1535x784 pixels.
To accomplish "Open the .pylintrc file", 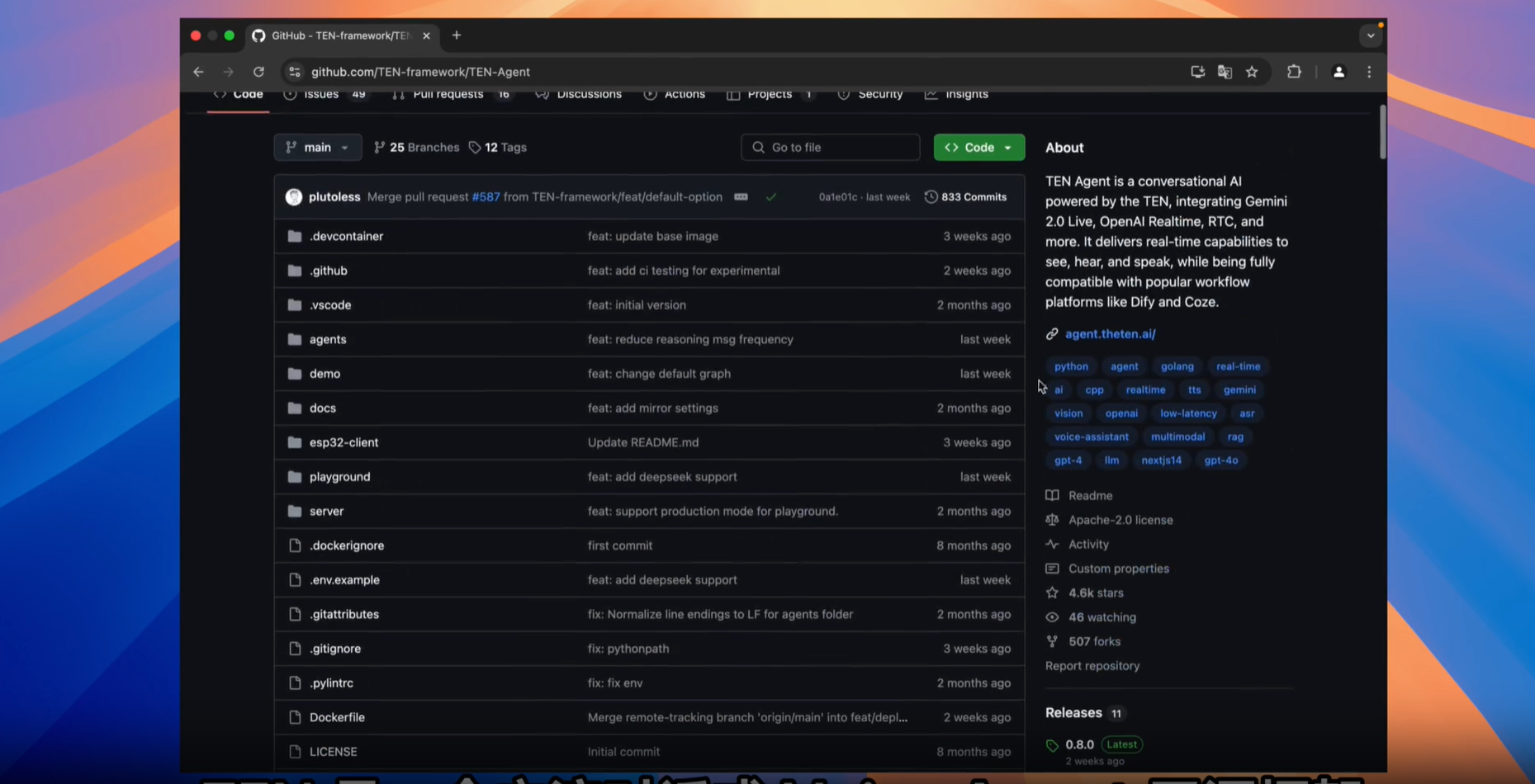I will tap(331, 683).
